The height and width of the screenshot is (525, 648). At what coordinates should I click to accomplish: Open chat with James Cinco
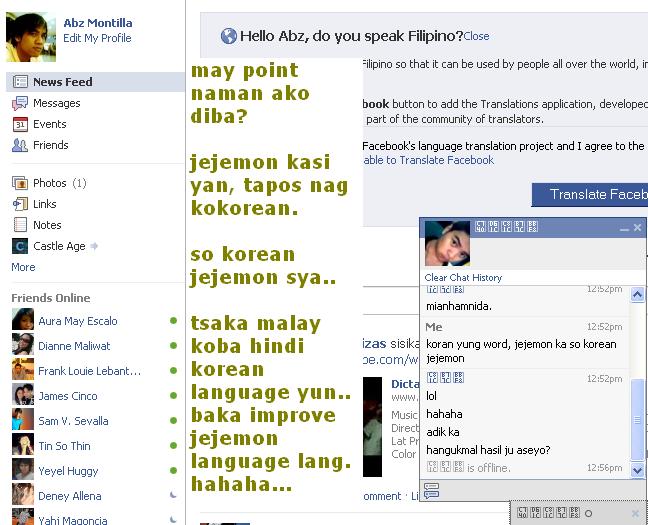tap(68, 396)
